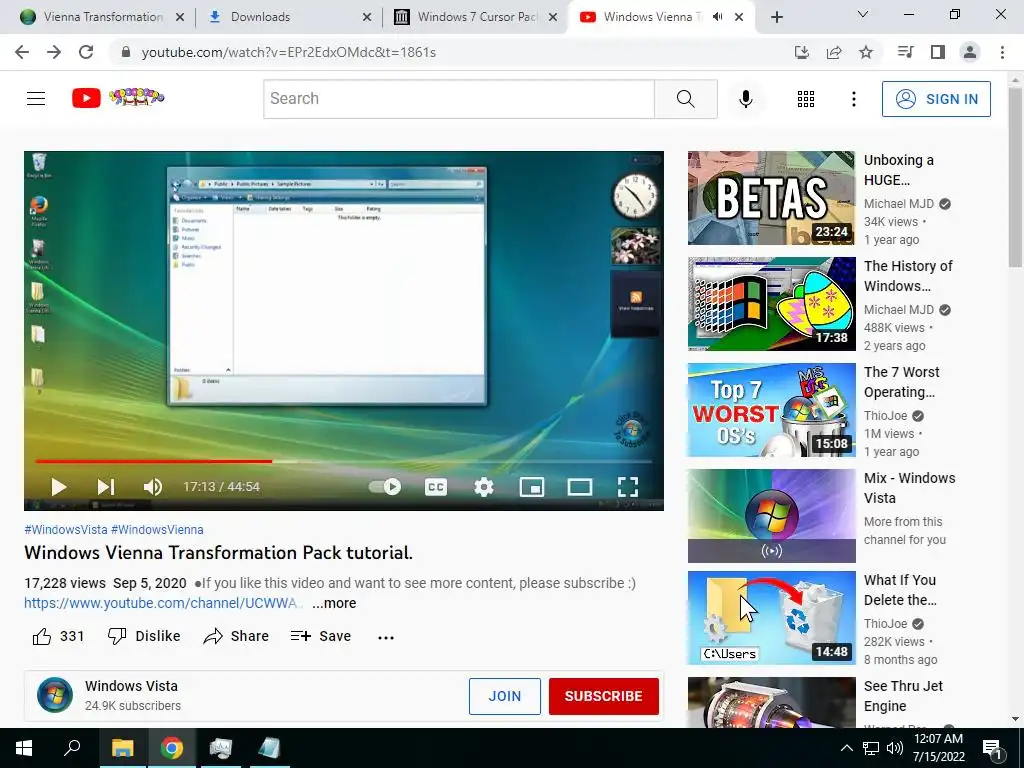Open the Windows Start menu
This screenshot has height=768, width=1024.
(x=24, y=748)
